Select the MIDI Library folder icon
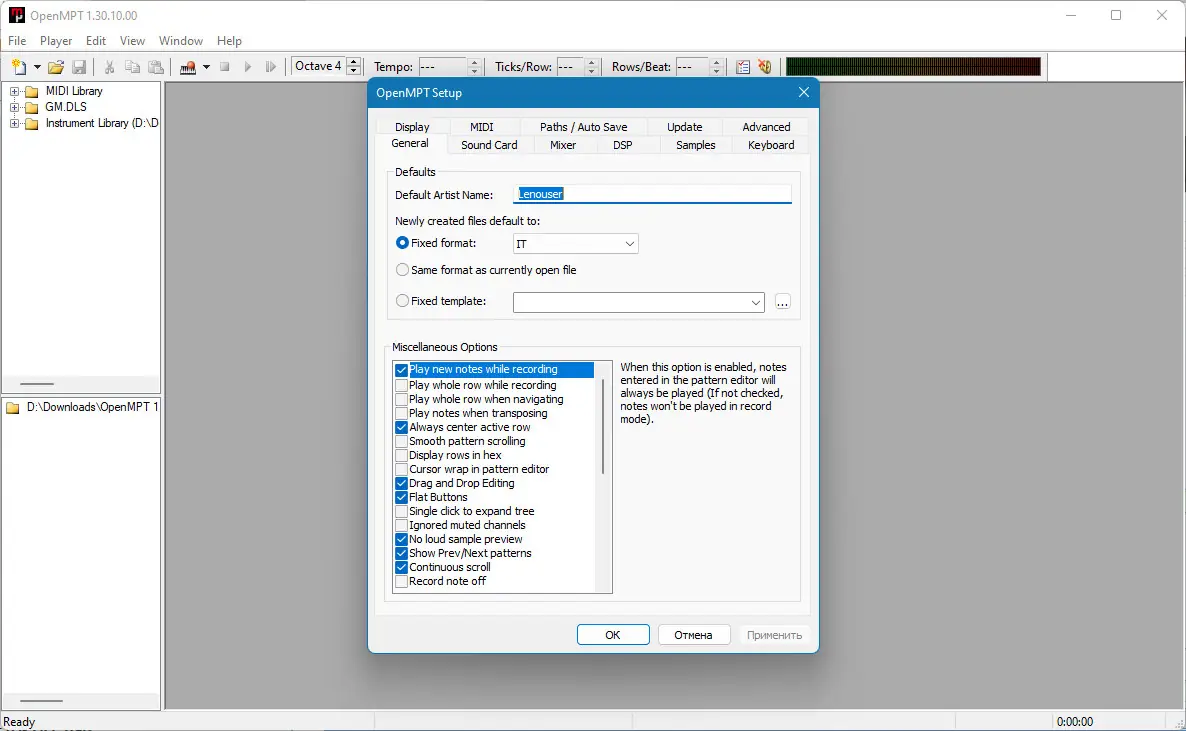 coord(32,92)
